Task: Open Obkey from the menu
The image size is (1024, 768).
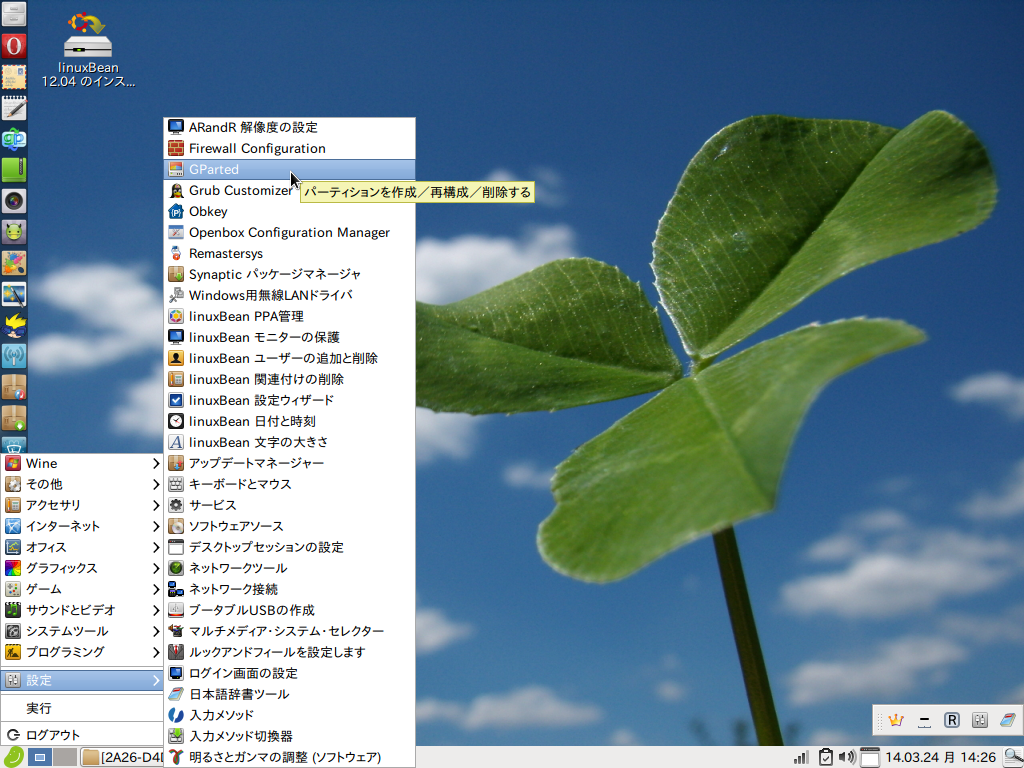Action: pos(289,212)
